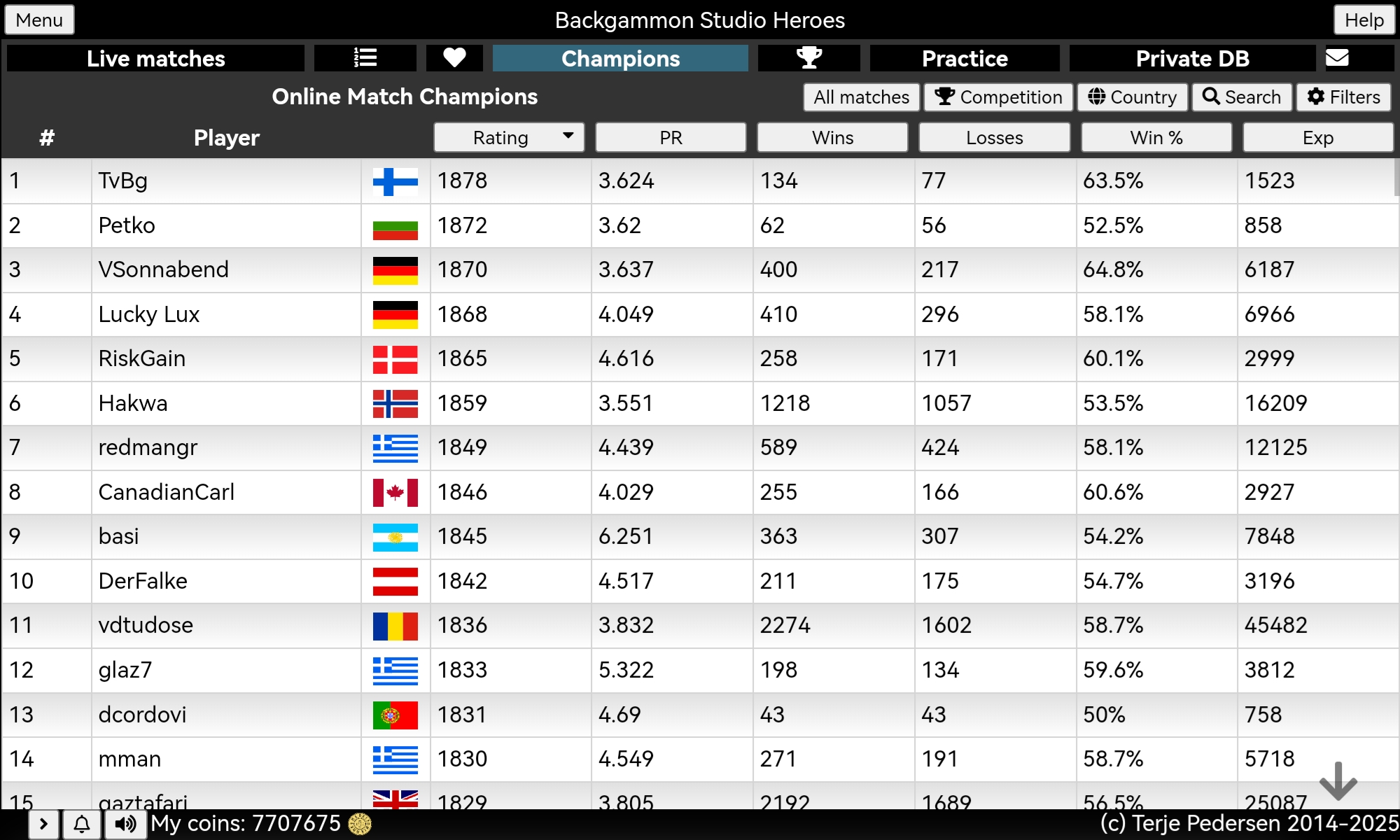Click Greece flag in glaz7 row

click(395, 671)
